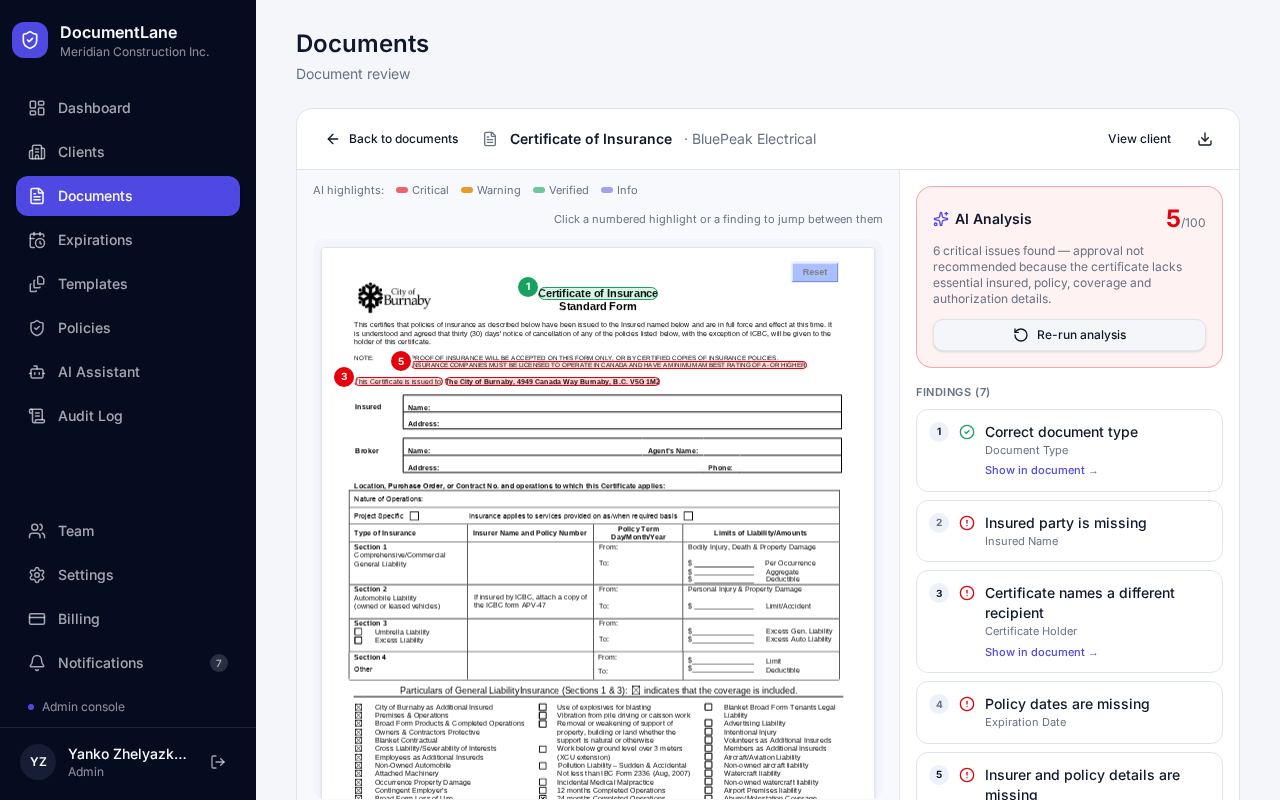Jump to highlight marker 3 in the document
Screen dimensions: 1280x800
(344, 377)
